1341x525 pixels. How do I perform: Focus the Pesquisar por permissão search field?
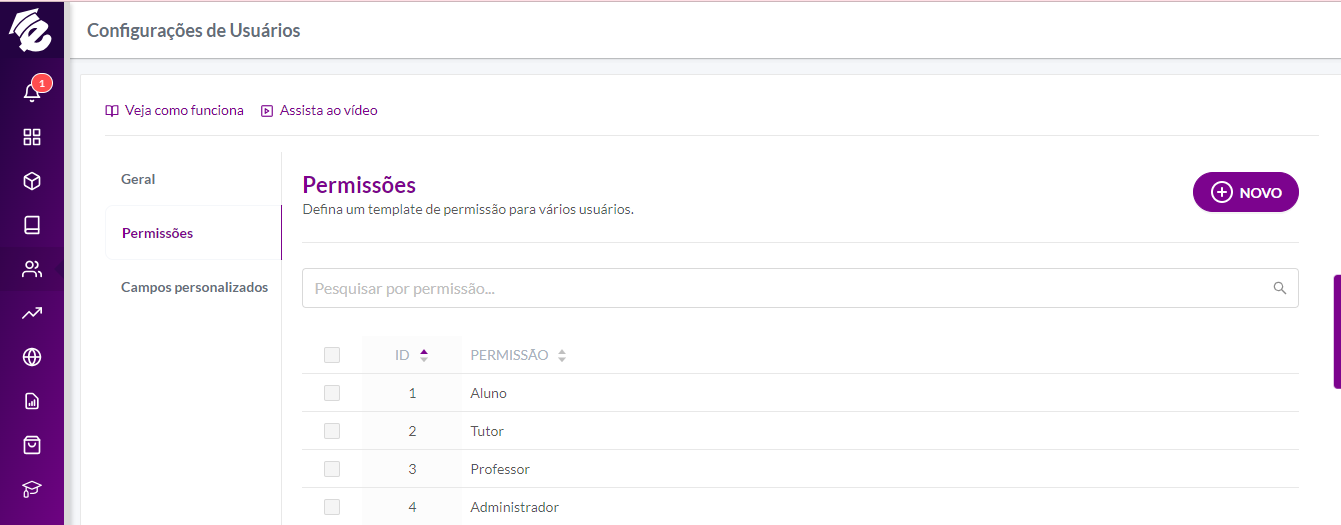pos(800,288)
